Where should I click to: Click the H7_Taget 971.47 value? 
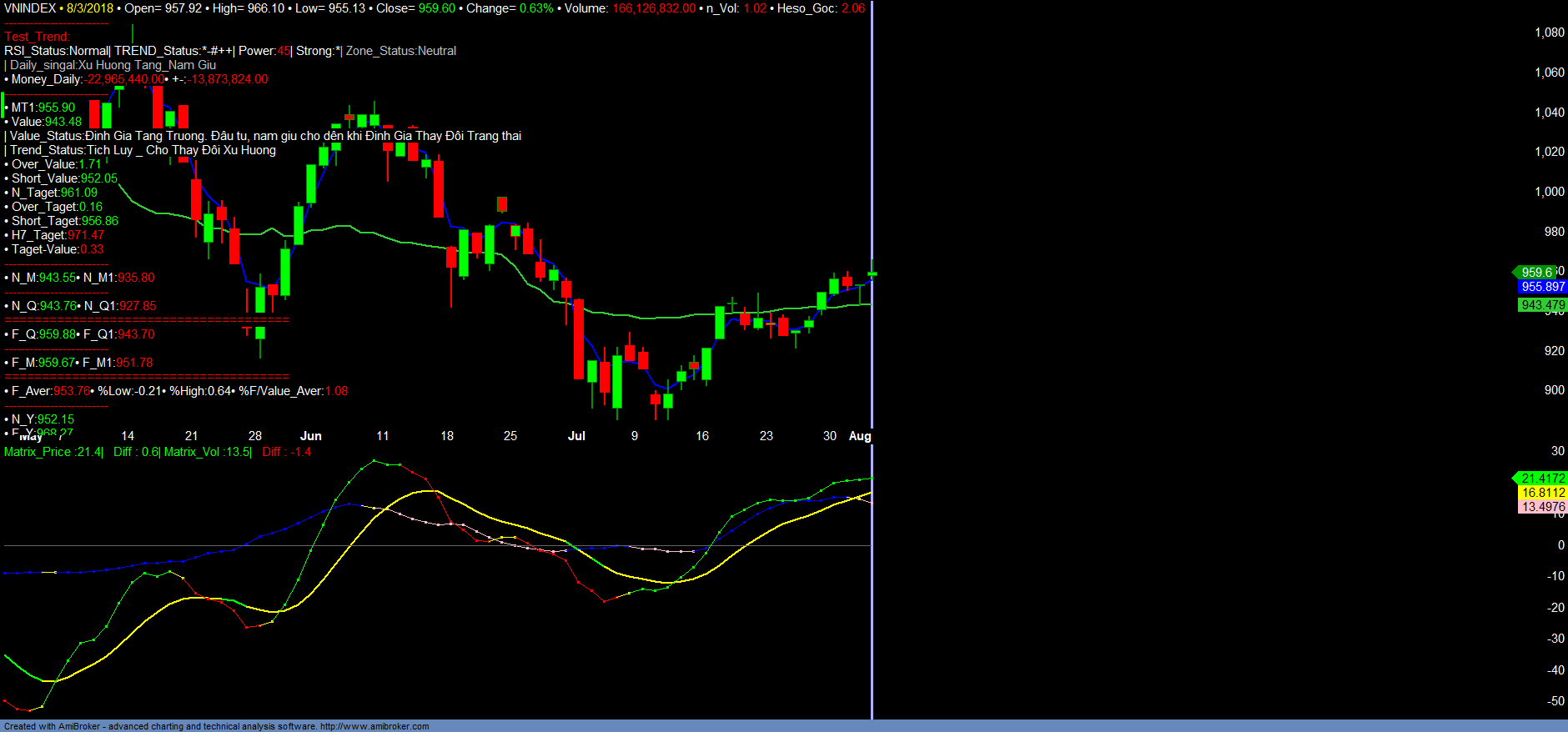pyautogui.click(x=85, y=235)
